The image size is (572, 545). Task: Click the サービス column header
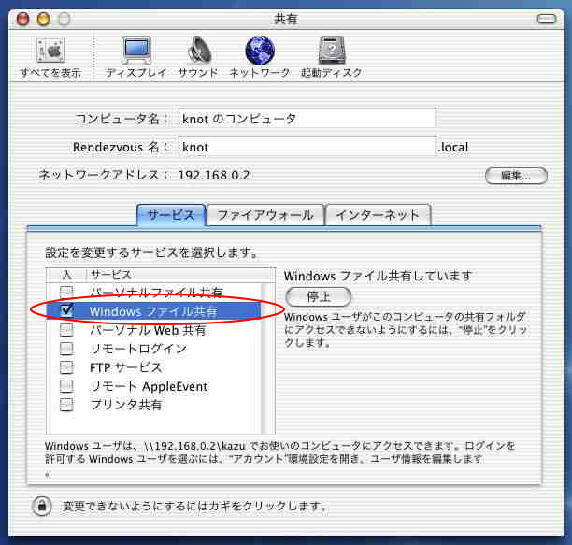click(181, 275)
